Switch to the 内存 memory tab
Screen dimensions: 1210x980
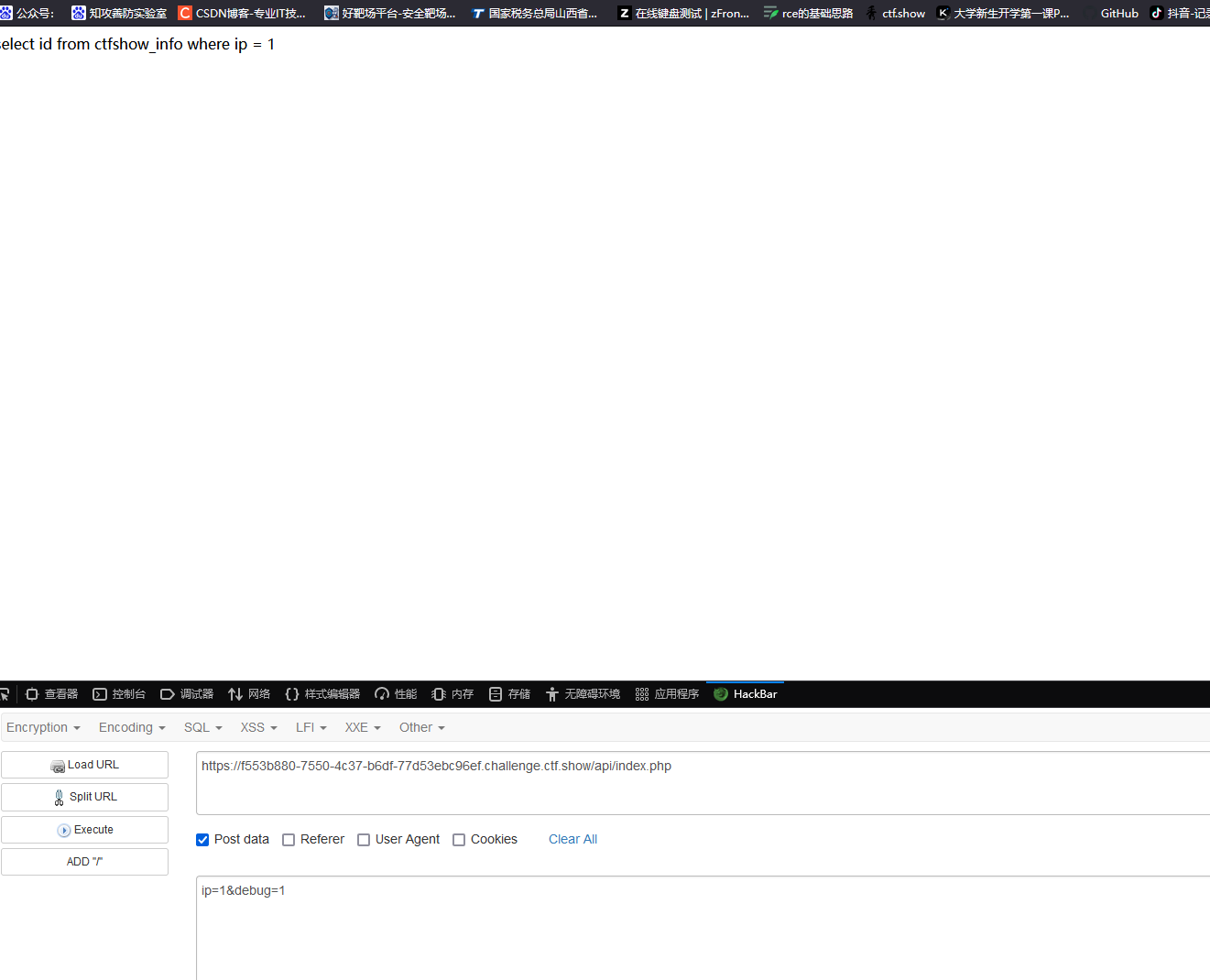[x=452, y=694]
